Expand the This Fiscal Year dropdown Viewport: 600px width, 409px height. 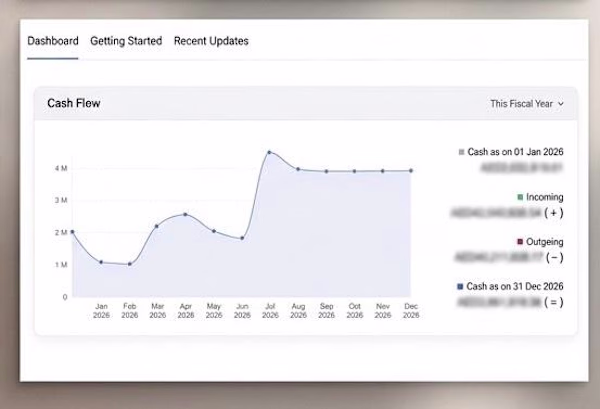[527, 104]
